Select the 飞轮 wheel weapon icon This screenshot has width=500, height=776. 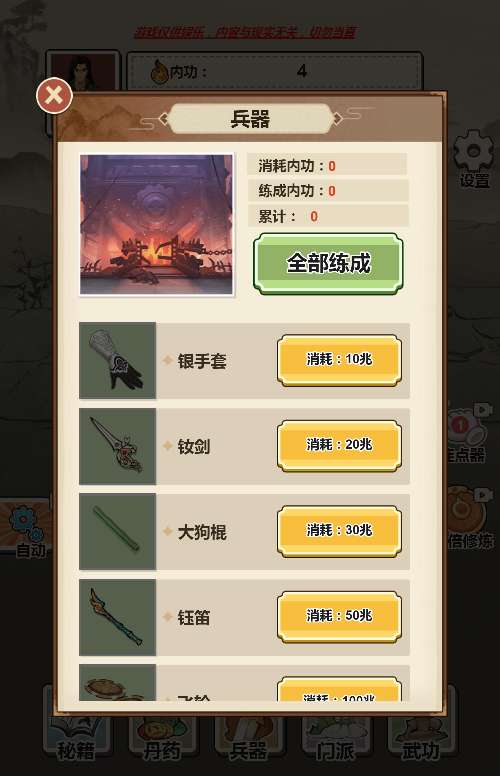click(x=117, y=682)
